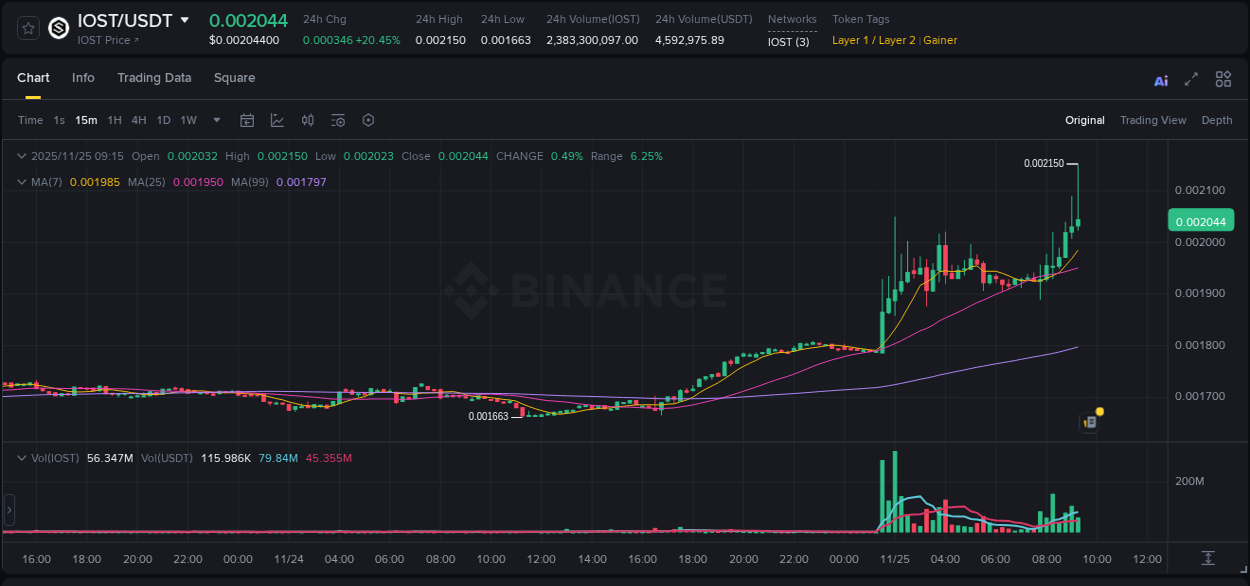Open the candlestick style settings icon
The width and height of the screenshot is (1250, 586).
pyautogui.click(x=307, y=120)
